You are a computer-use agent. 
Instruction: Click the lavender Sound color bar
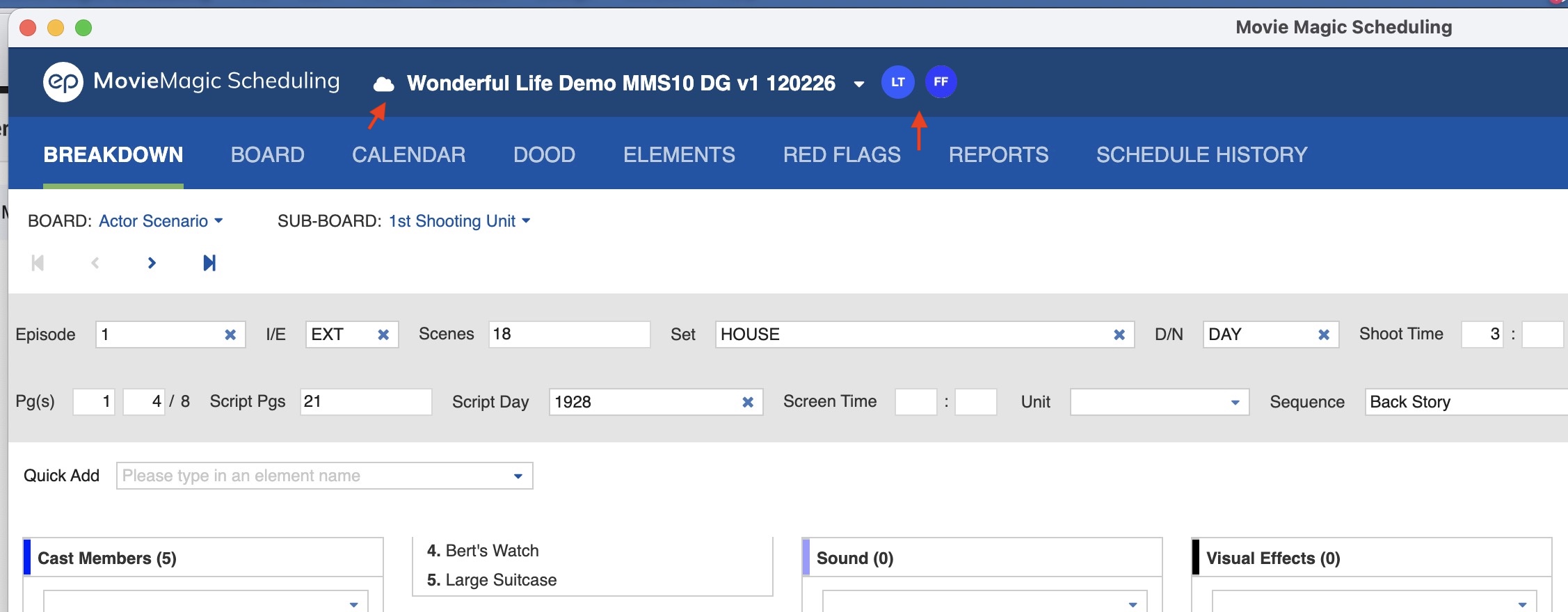click(806, 557)
